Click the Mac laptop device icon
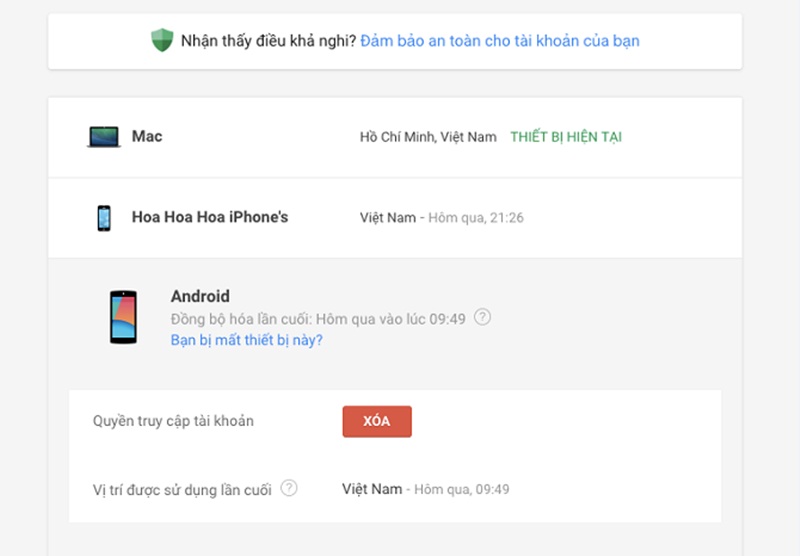 pos(104,137)
